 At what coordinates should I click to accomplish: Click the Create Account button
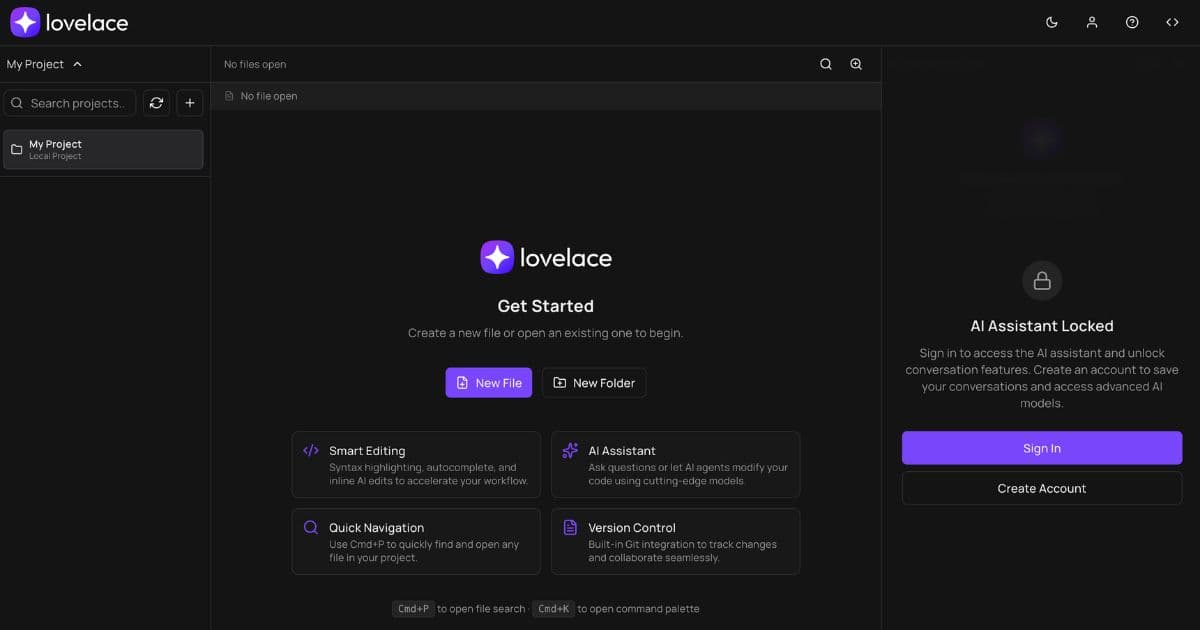coord(1041,488)
